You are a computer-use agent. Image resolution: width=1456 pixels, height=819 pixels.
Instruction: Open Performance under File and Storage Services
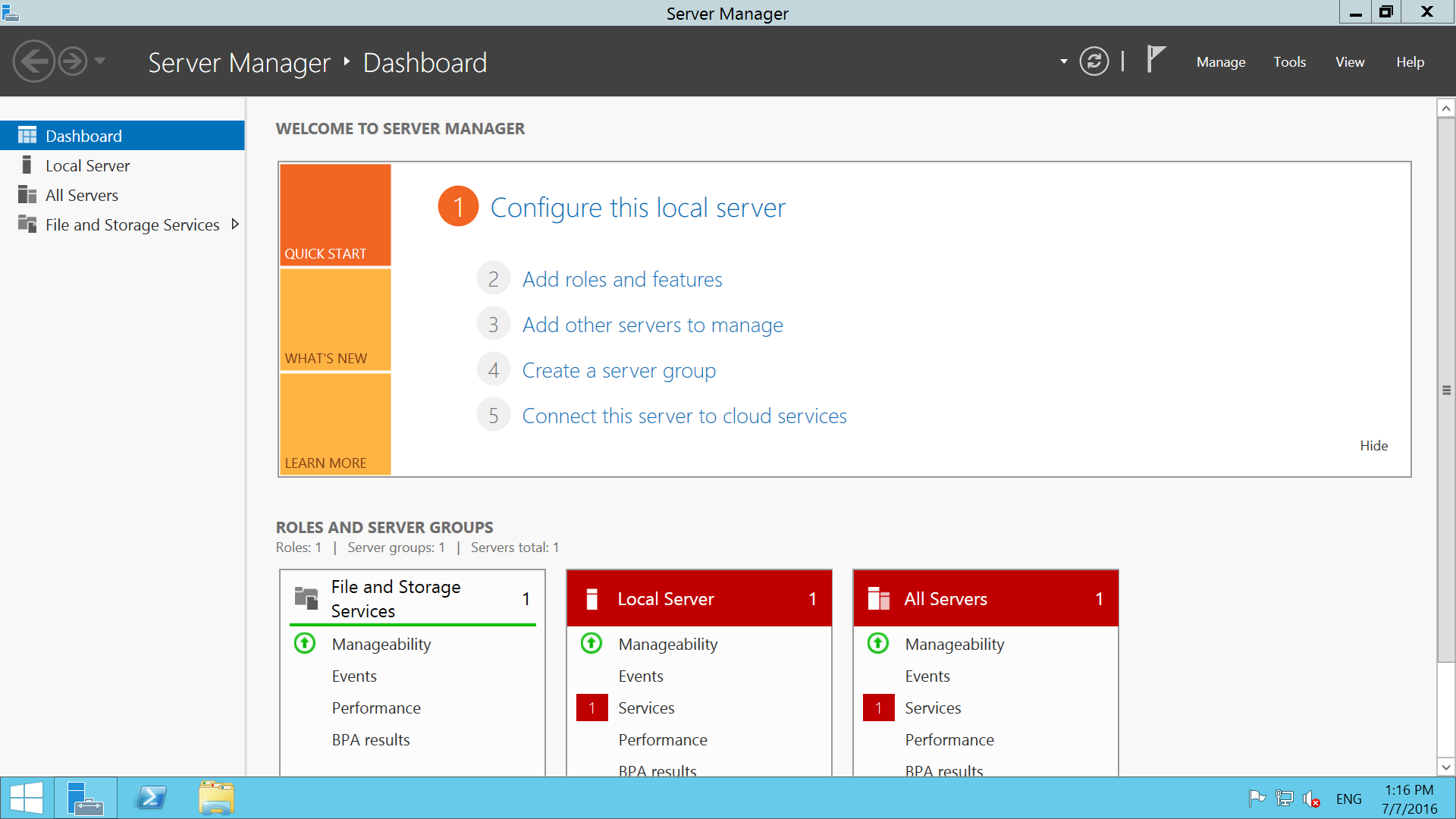375,708
